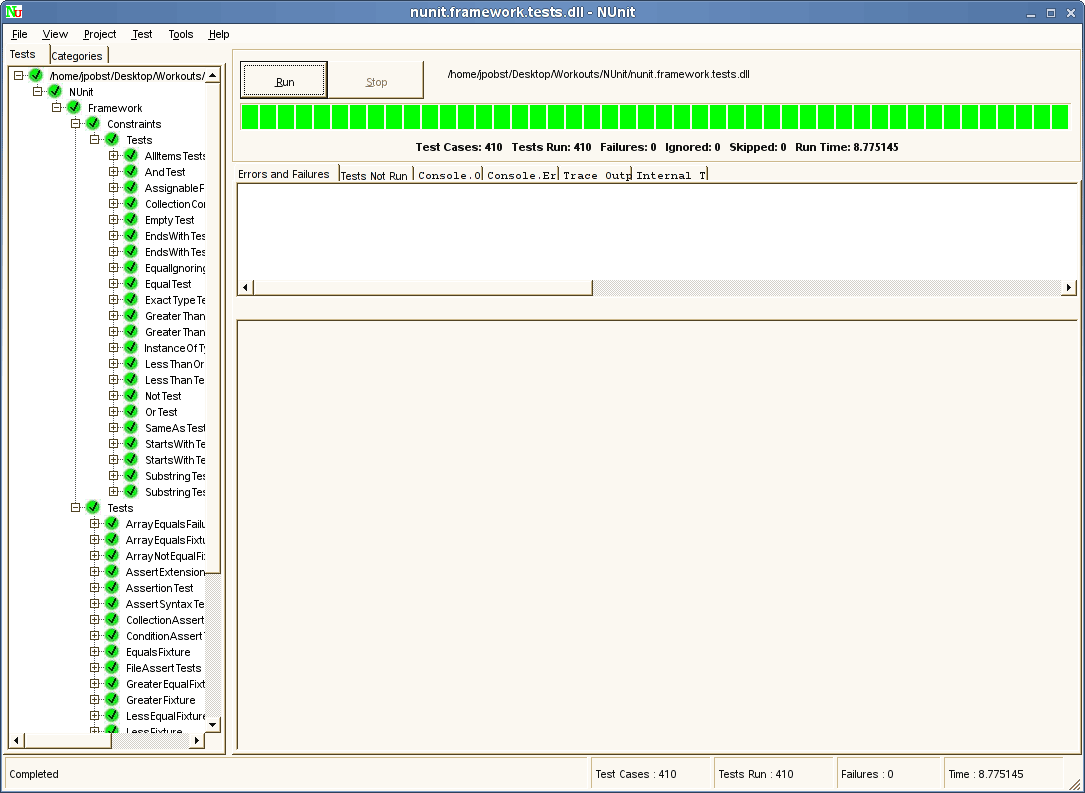Click the pass icon next to FileAssertTests
The width and height of the screenshot is (1085, 793).
pos(112,667)
